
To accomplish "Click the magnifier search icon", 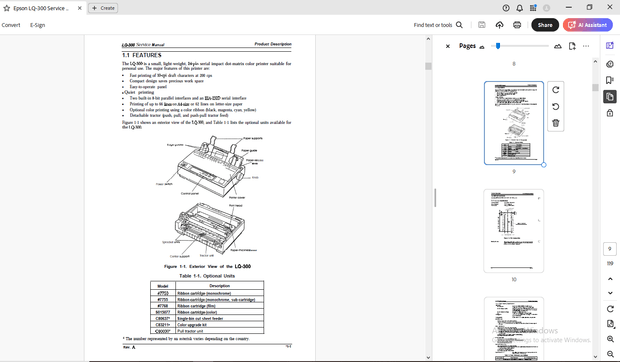I will click(x=459, y=25).
